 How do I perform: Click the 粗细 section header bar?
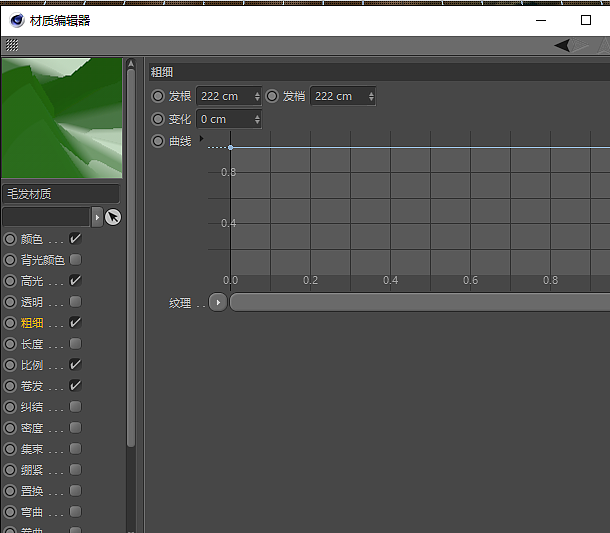pyautogui.click(x=379, y=72)
